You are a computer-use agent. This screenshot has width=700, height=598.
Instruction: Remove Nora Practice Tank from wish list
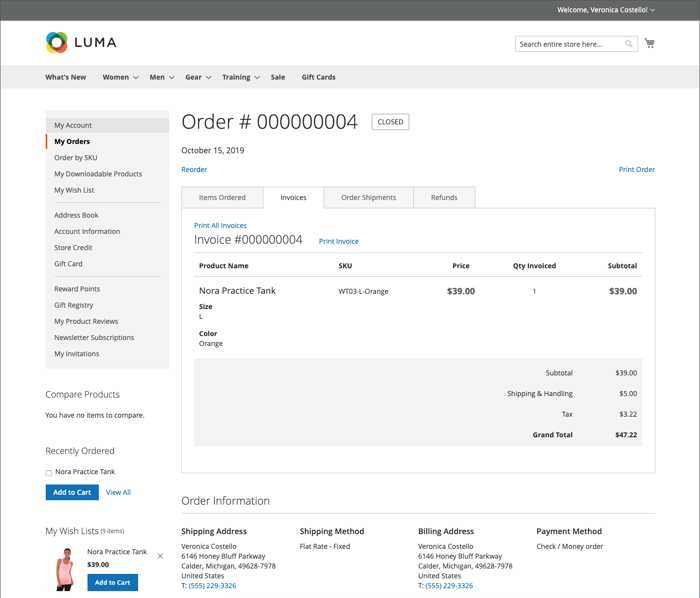(x=160, y=556)
